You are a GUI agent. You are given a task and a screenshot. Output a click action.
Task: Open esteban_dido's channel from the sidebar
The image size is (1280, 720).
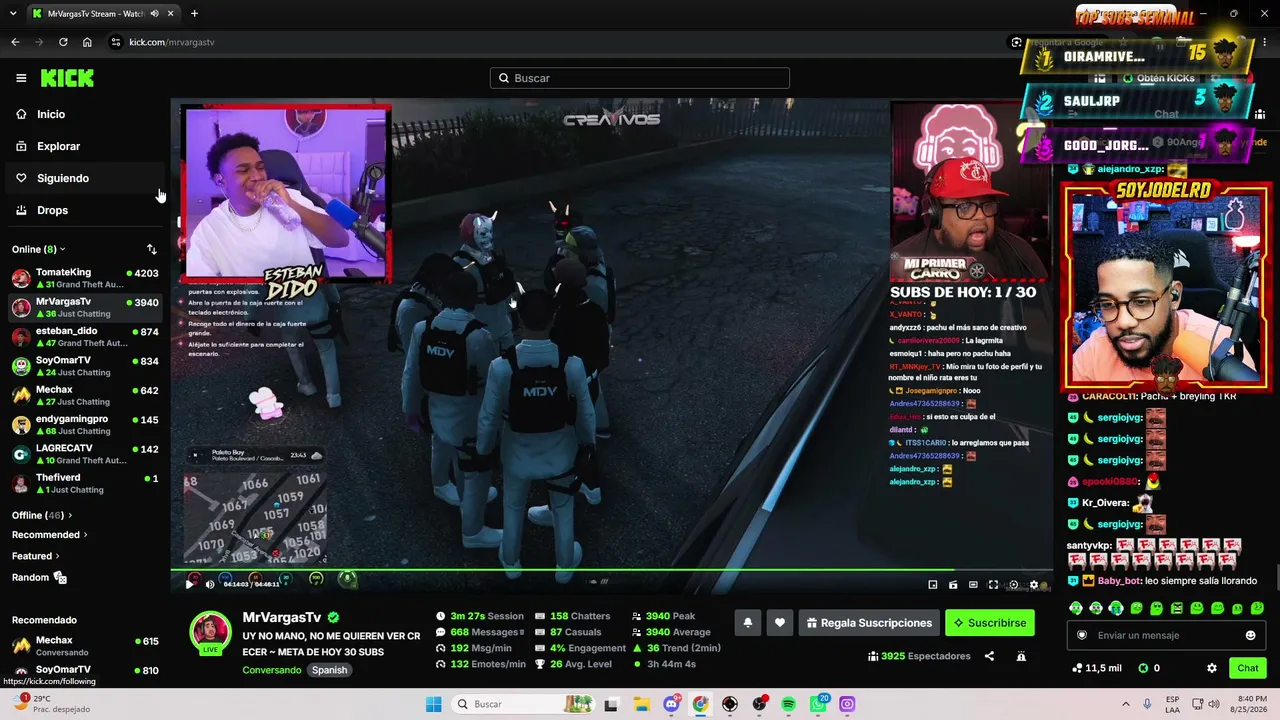[85, 337]
